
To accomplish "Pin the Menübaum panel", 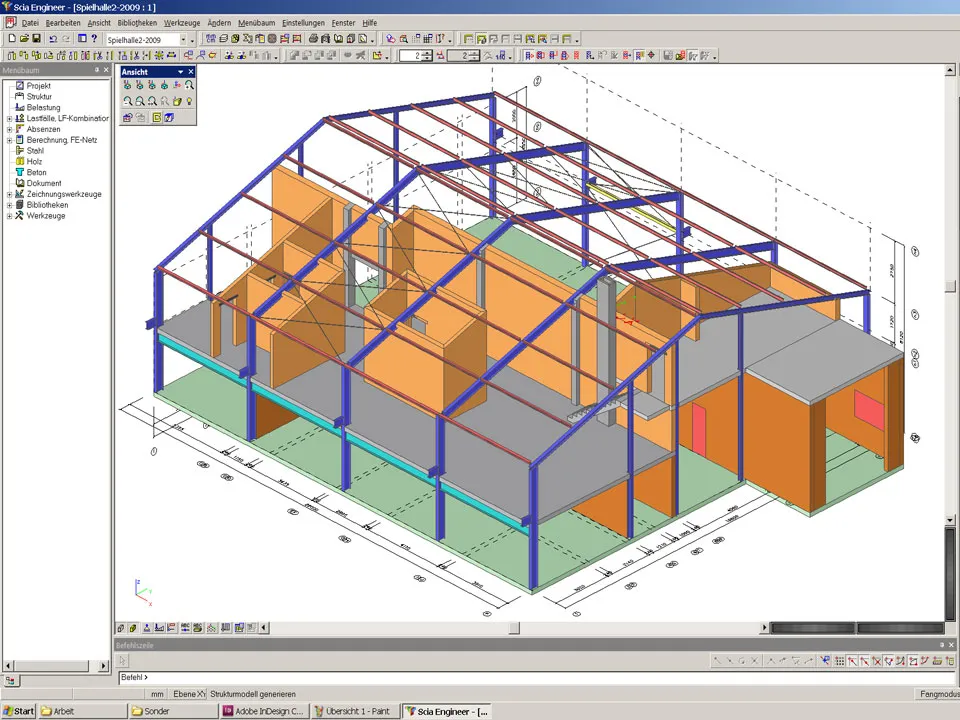I will pos(97,70).
